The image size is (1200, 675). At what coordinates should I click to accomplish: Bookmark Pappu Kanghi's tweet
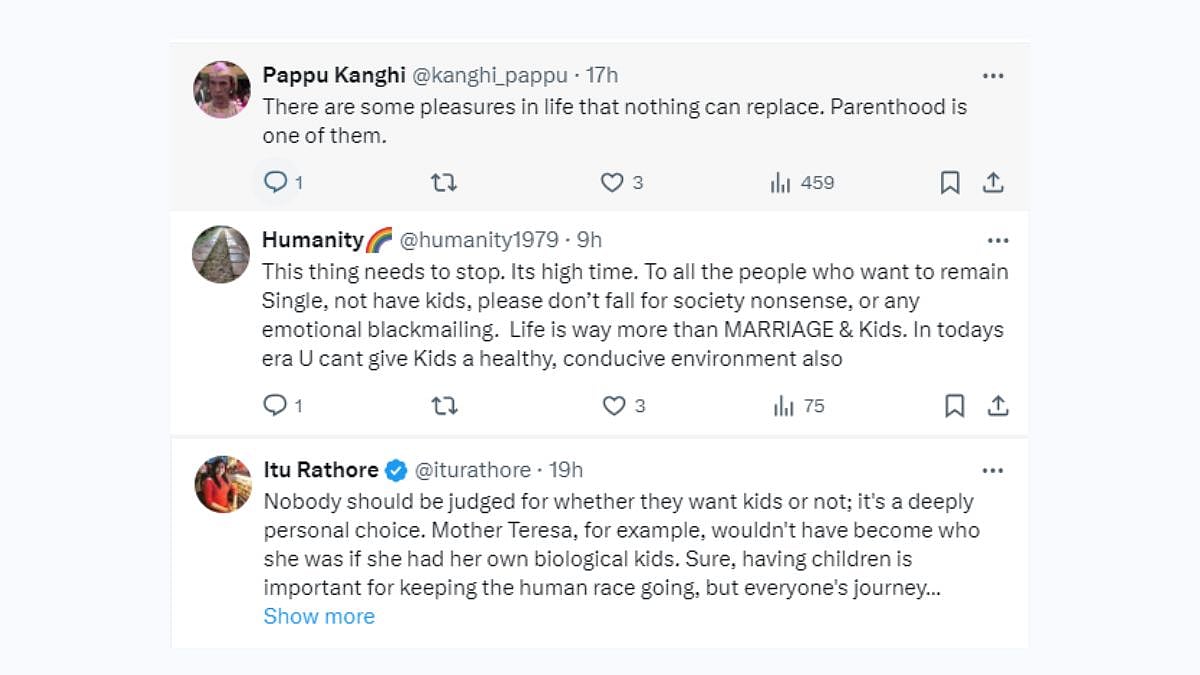(x=950, y=182)
